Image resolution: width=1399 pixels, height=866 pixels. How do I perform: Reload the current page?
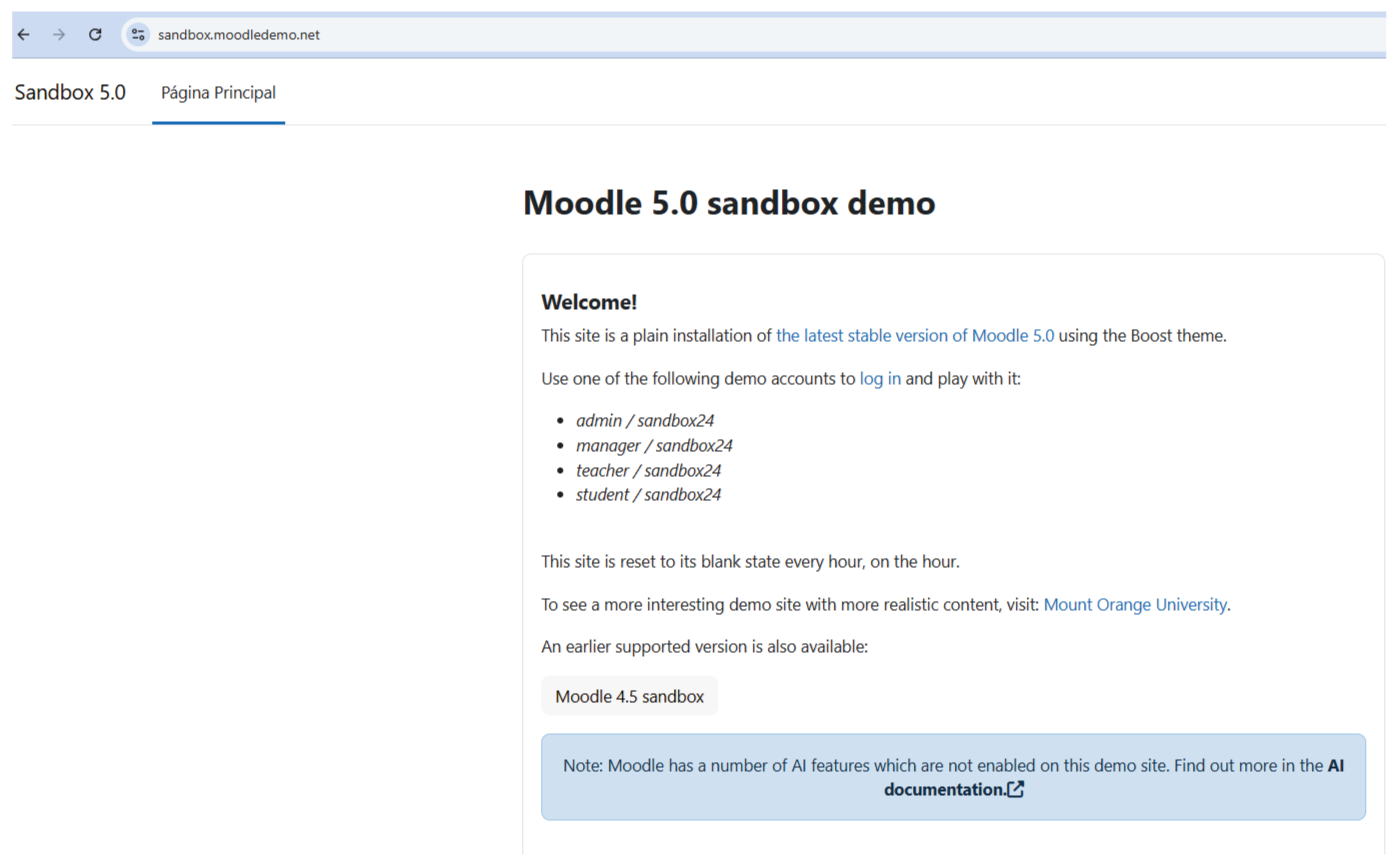95,35
